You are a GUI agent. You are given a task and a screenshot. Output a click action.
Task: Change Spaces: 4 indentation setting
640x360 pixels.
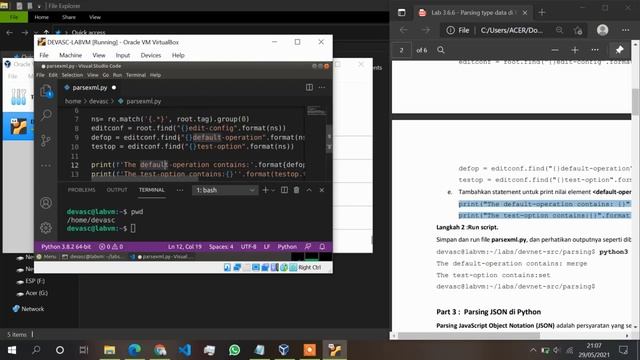[221, 247]
